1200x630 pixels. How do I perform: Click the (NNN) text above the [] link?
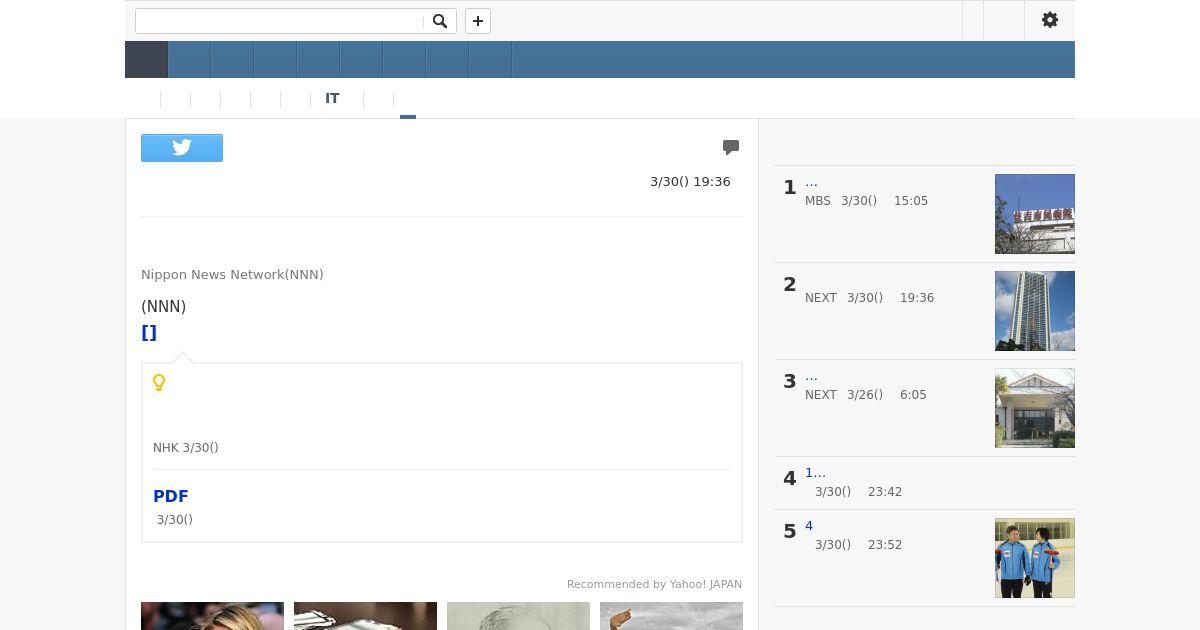164,307
